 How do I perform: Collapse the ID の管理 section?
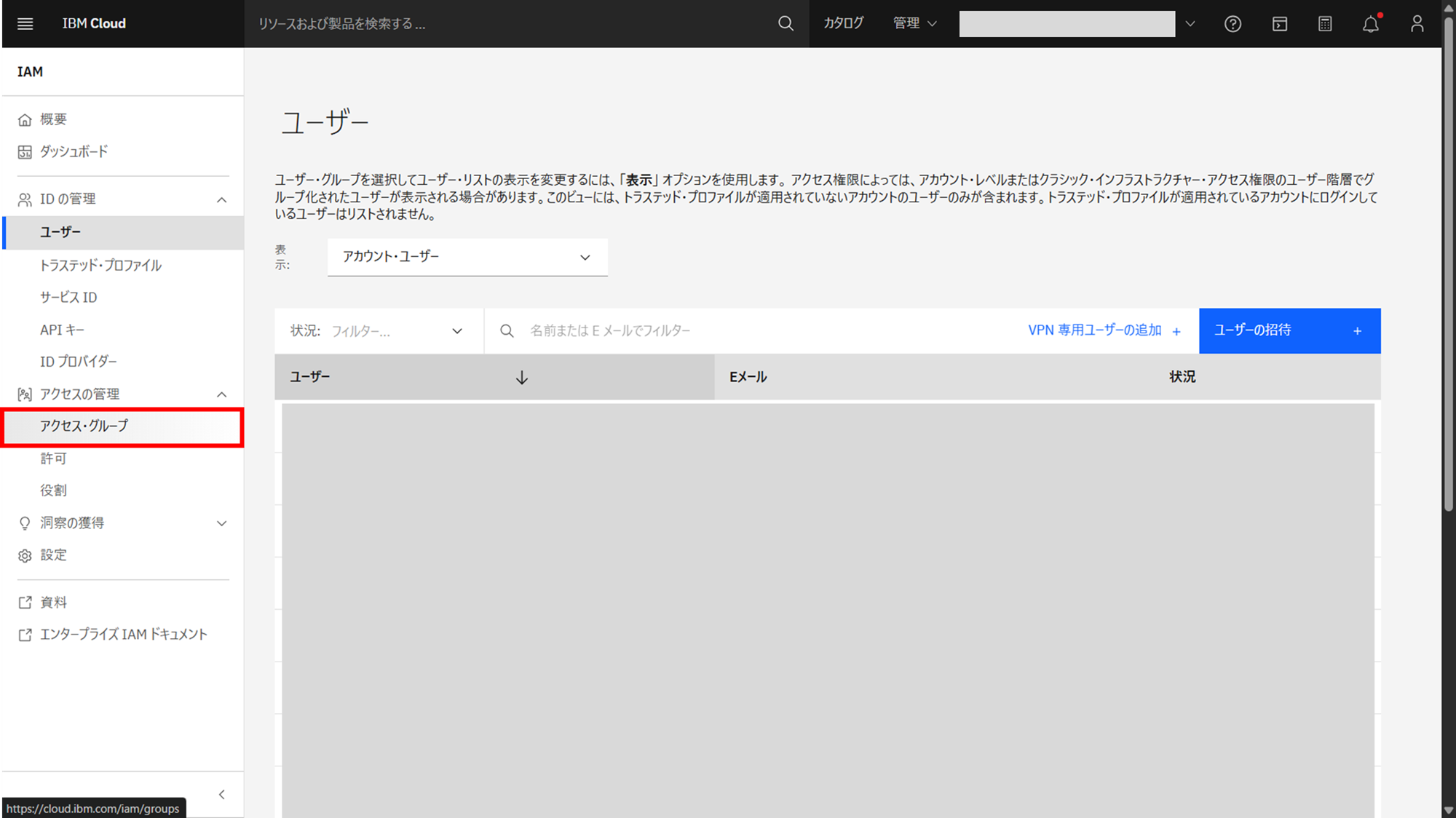click(x=221, y=199)
